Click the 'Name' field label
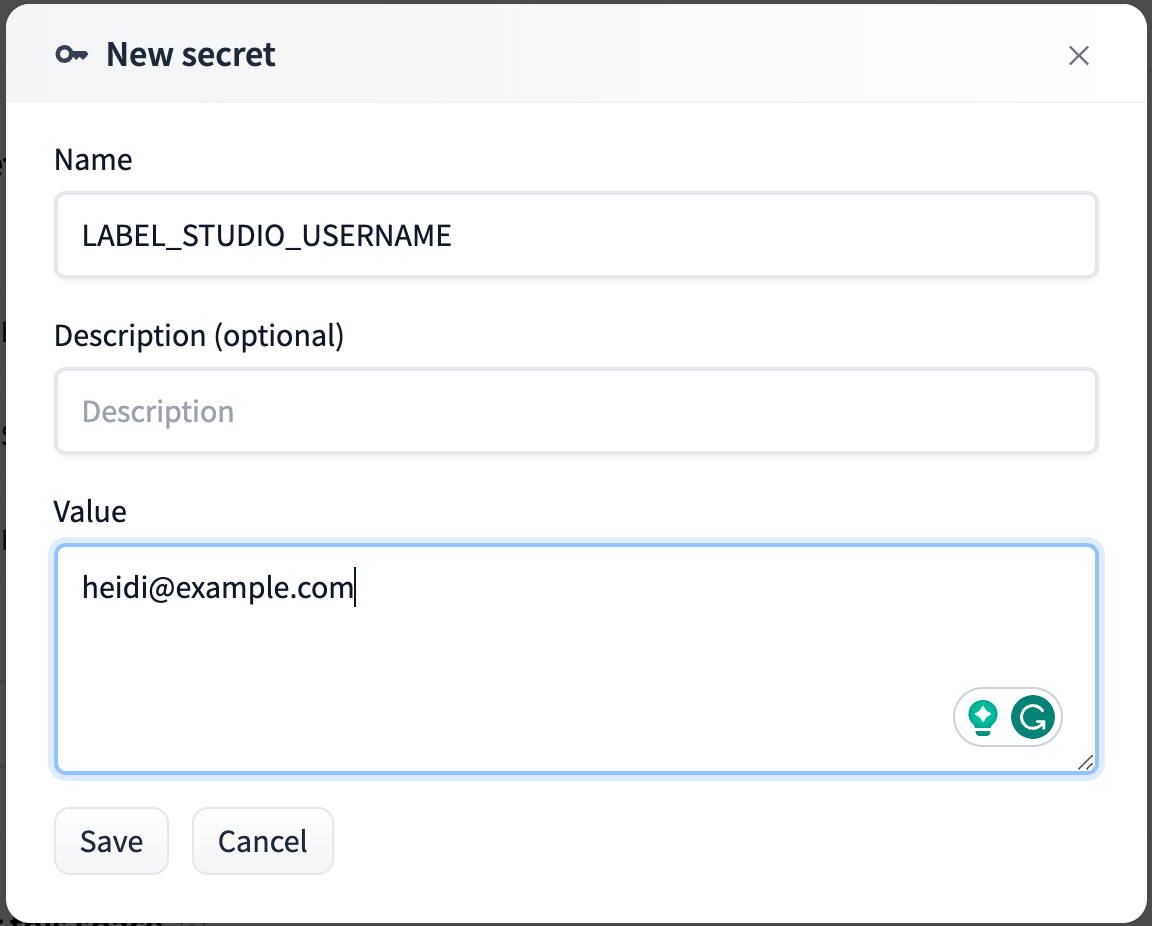The height and width of the screenshot is (926, 1152). (x=93, y=160)
